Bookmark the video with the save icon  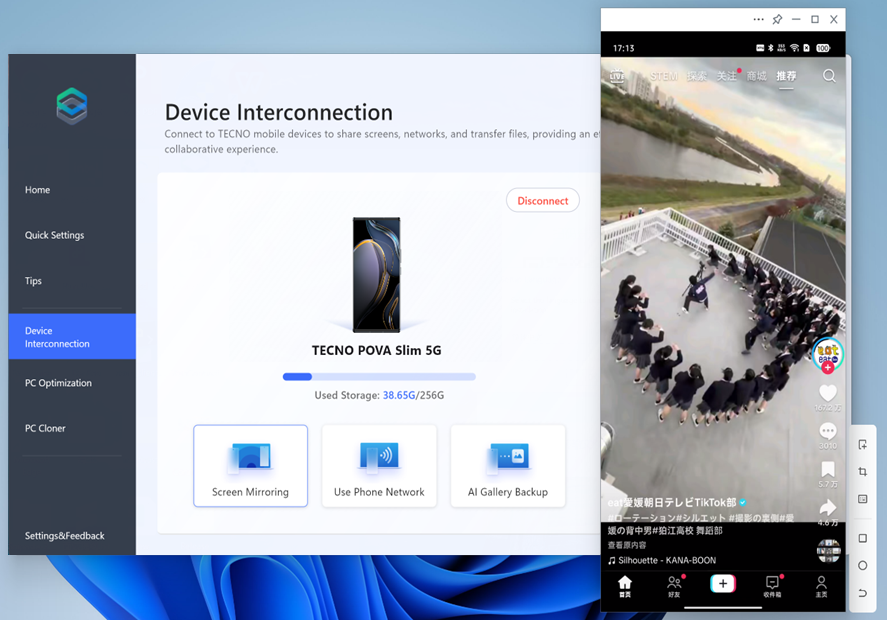click(827, 469)
